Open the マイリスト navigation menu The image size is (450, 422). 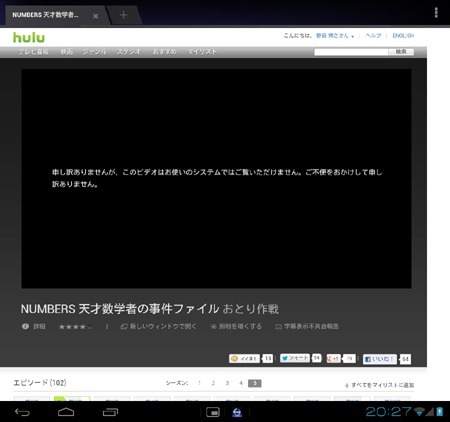202,52
